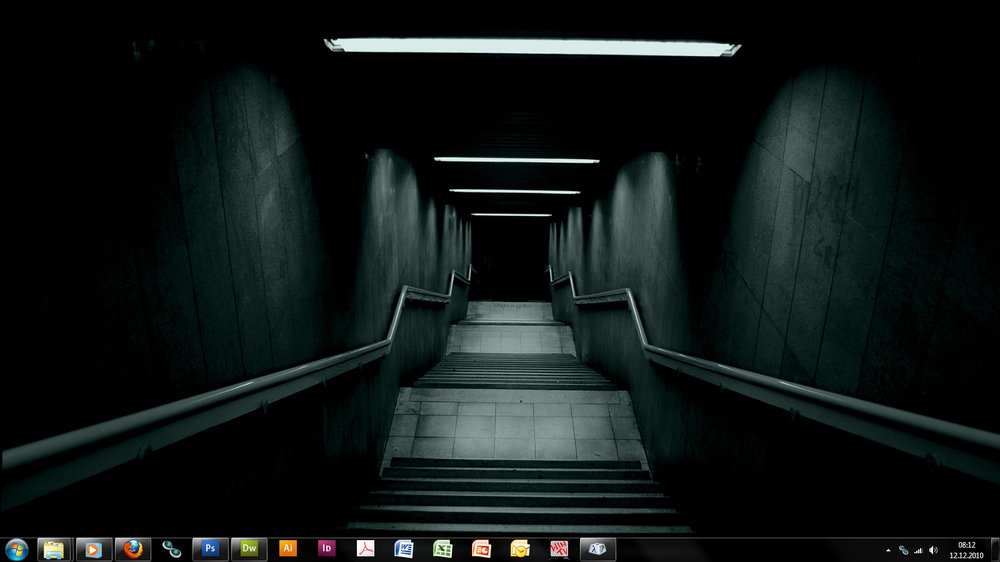The height and width of the screenshot is (562, 1000).
Task: Open Adobe Acrobat from the taskbar
Action: 365,549
